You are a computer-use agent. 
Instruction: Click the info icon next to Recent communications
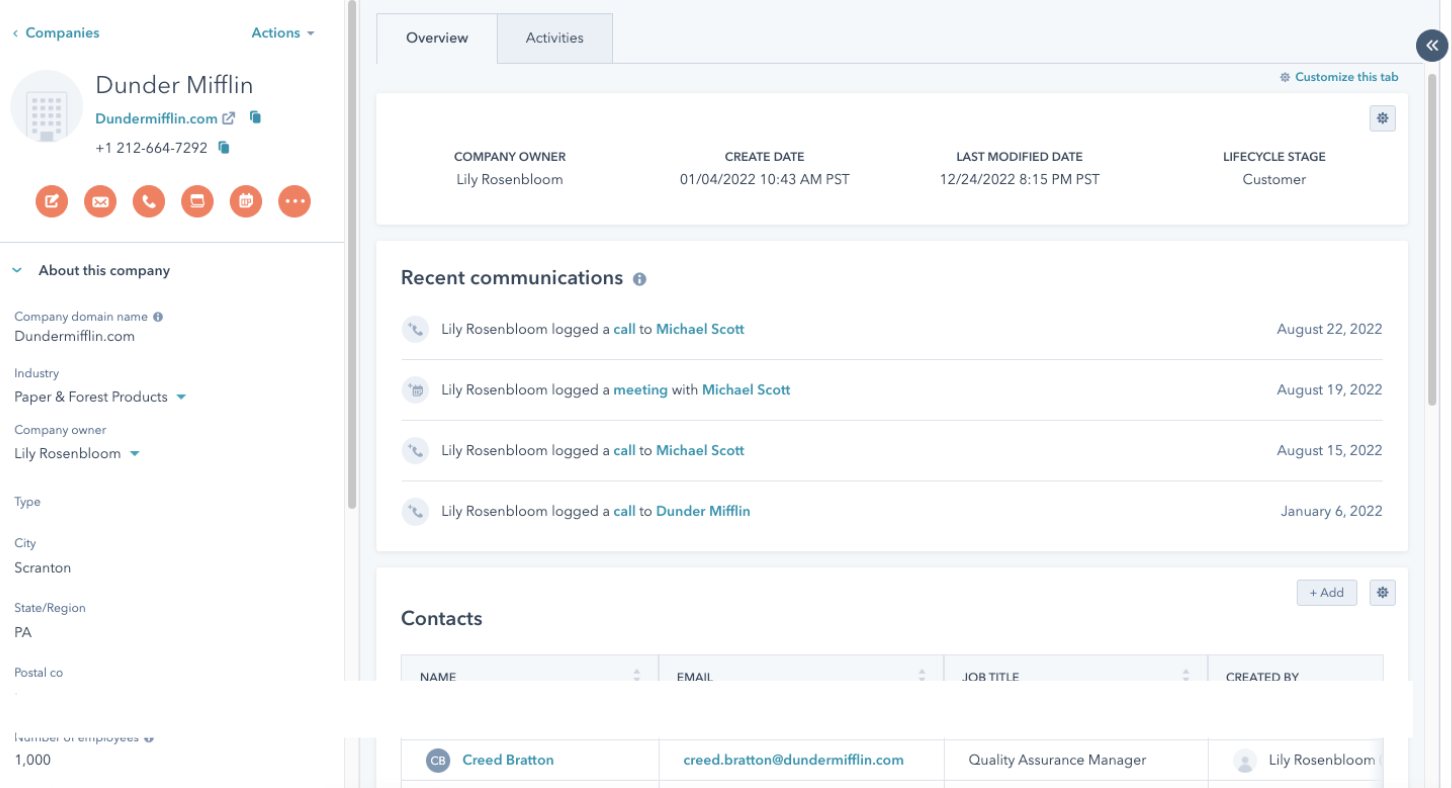click(x=640, y=279)
